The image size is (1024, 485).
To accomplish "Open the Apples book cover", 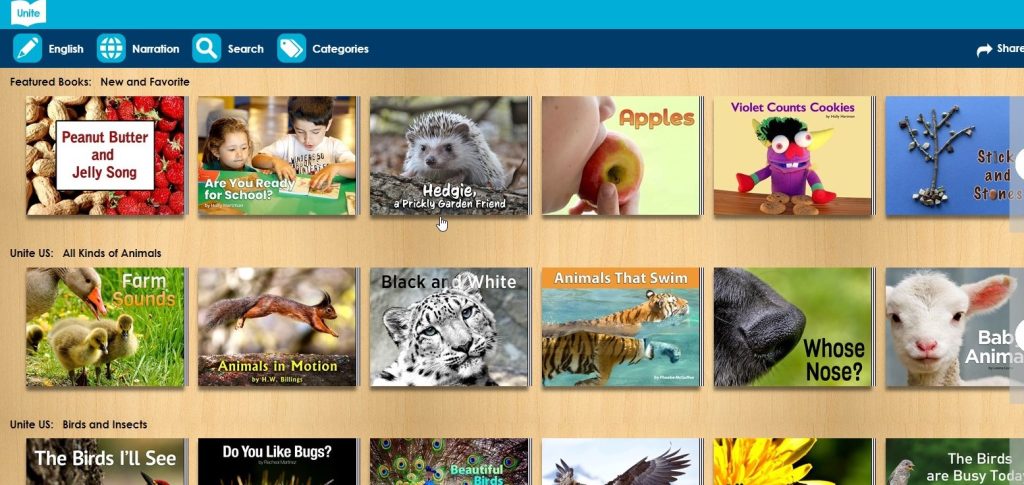I will pyautogui.click(x=622, y=156).
